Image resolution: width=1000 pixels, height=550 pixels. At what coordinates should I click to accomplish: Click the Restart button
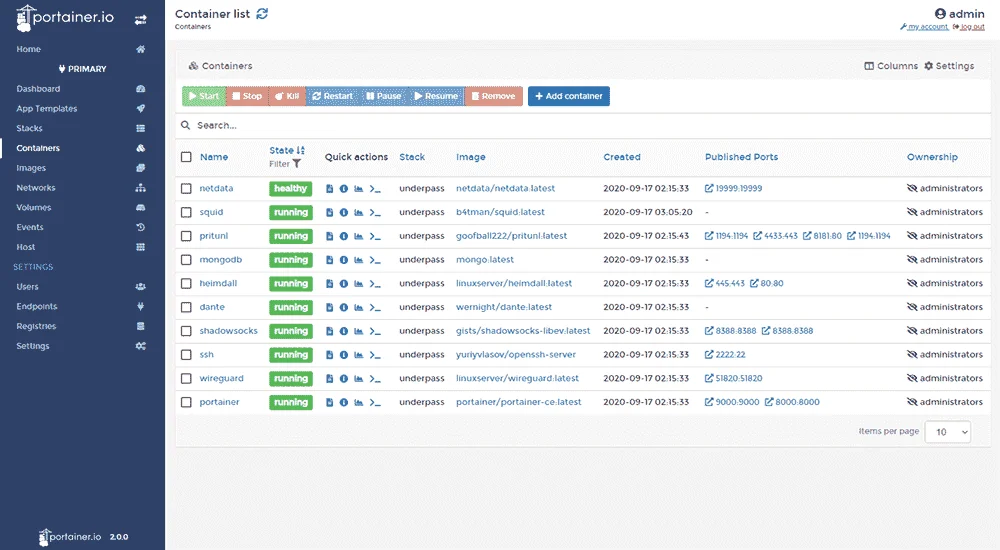tap(332, 96)
